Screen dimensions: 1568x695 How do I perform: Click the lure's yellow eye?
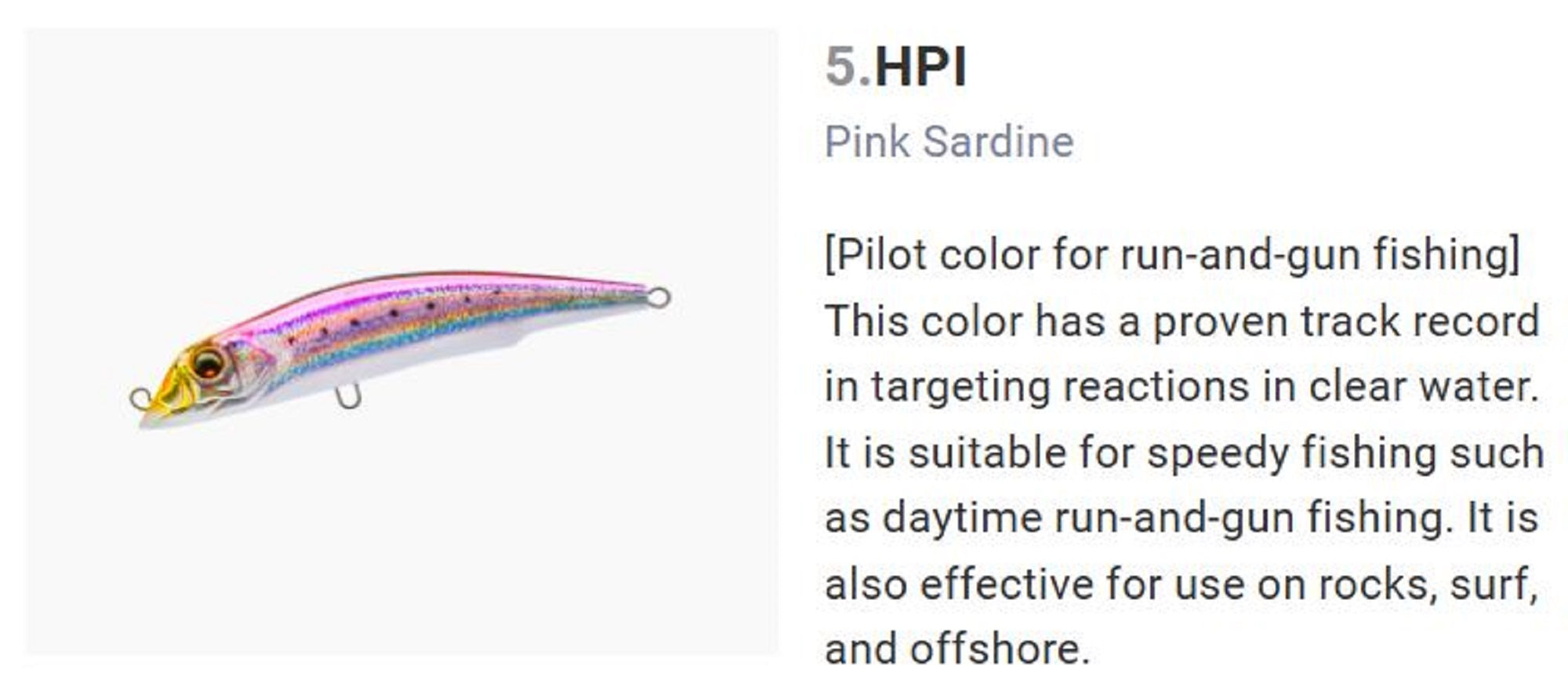pyautogui.click(x=209, y=363)
